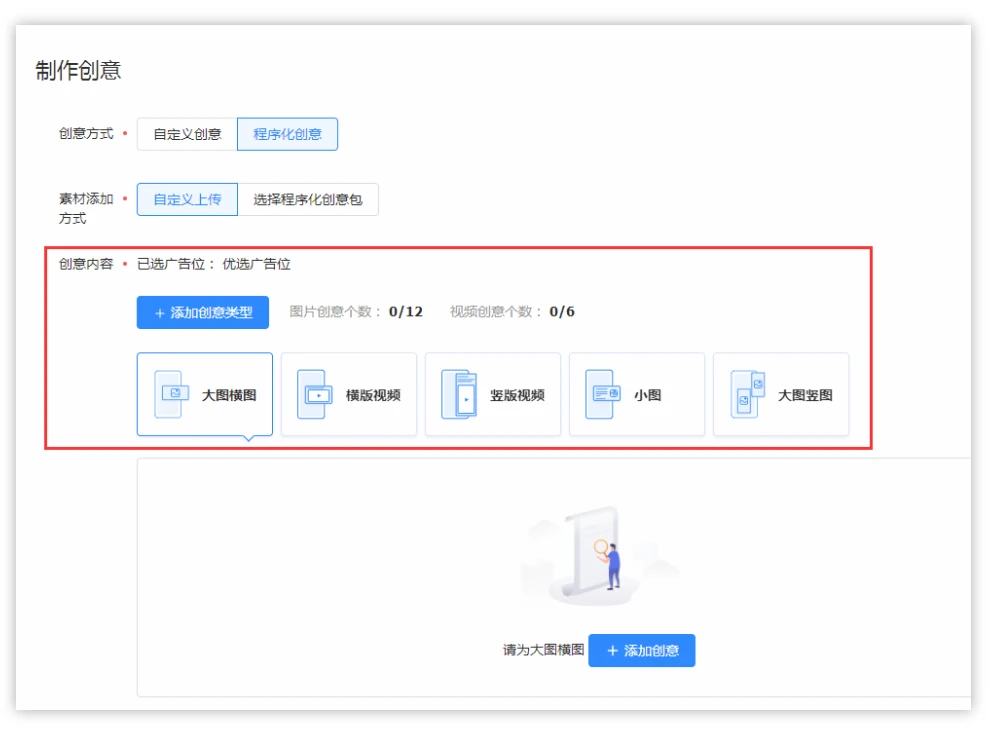This screenshot has height=743, width=1003.
Task: Click the empty-state illustration with magnifier figure
Action: tap(600, 555)
